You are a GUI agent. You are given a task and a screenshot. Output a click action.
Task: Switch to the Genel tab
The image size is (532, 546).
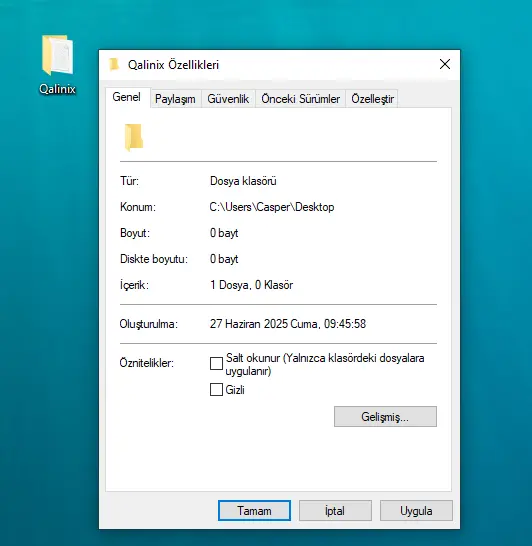[126, 97]
